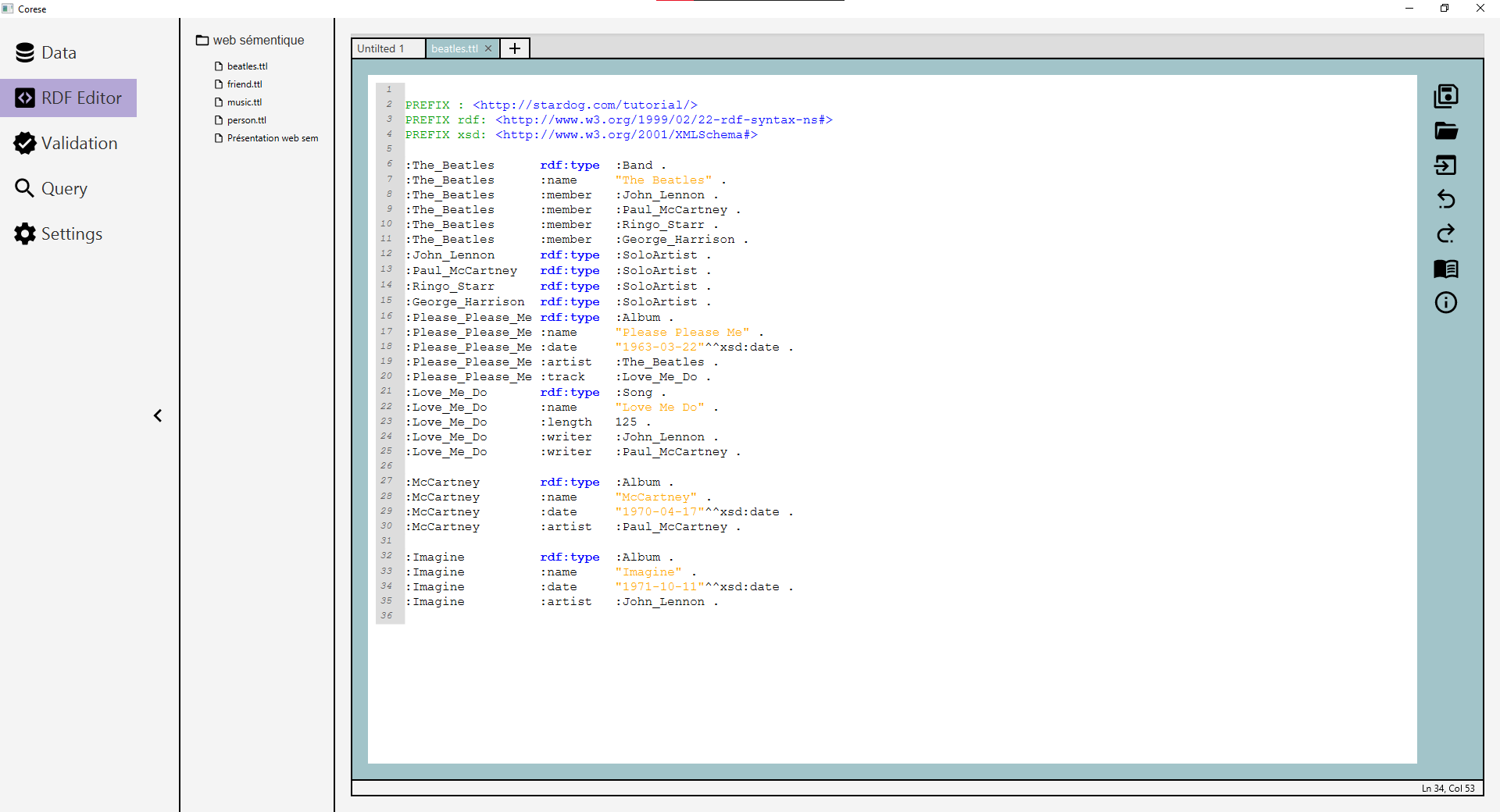Add a new editor tab
The width and height of the screenshot is (1500, 812).
click(515, 48)
